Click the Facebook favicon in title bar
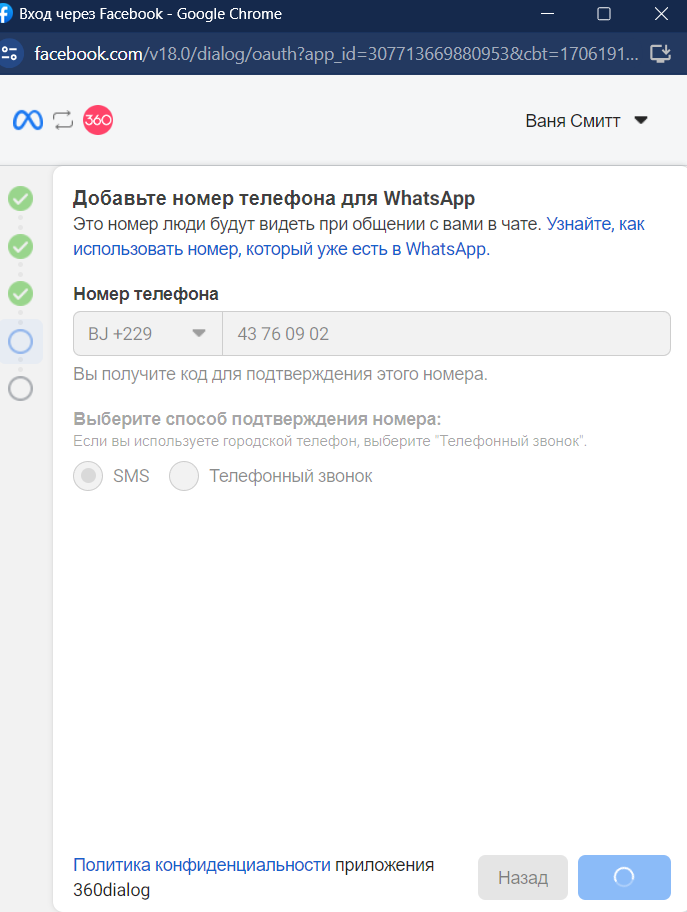 (5, 14)
